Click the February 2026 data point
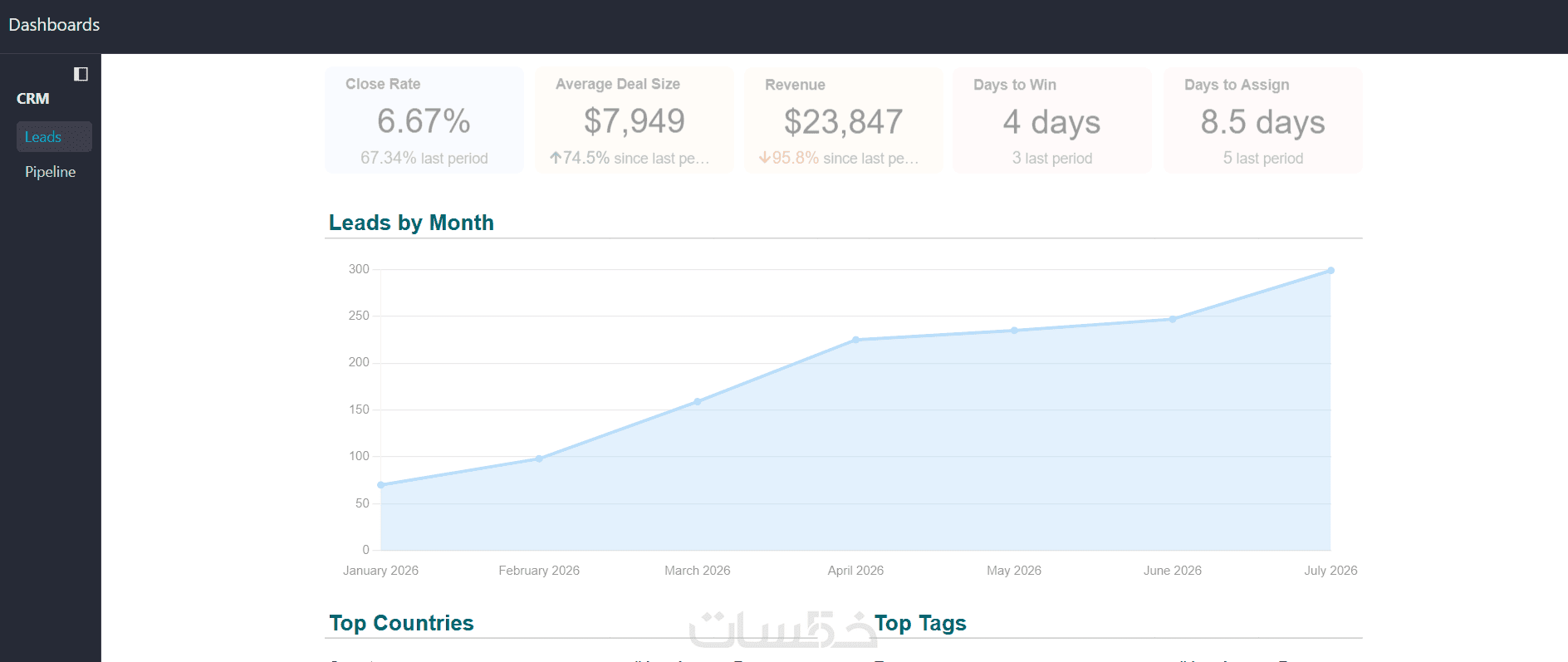 [x=539, y=458]
